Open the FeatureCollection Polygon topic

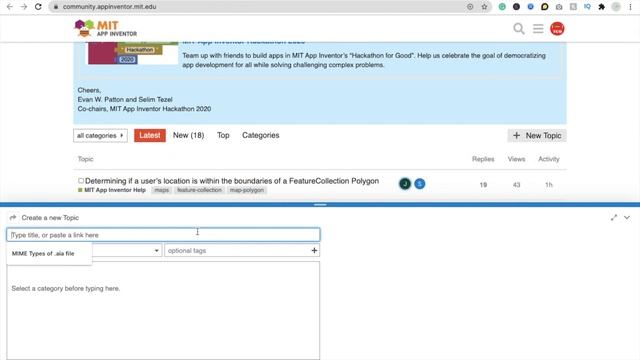(232, 181)
